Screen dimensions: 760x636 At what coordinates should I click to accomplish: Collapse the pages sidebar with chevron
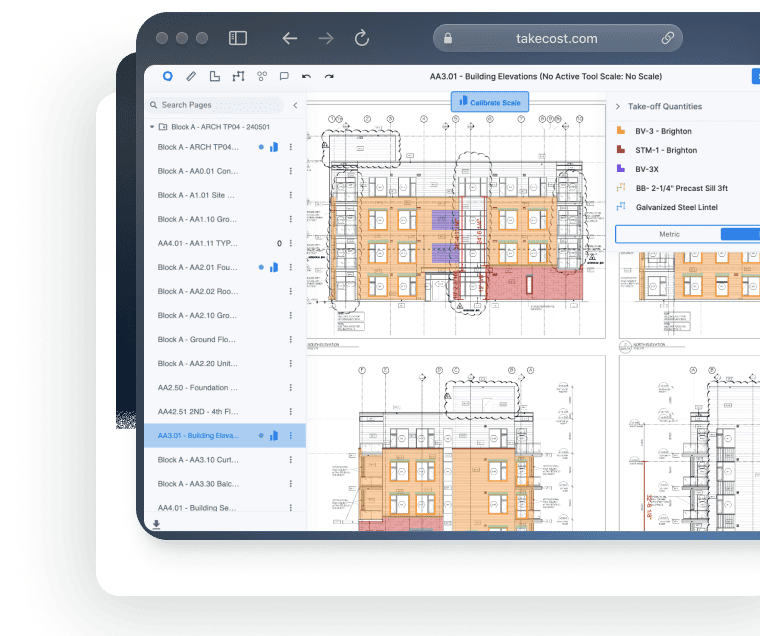pyautogui.click(x=295, y=105)
